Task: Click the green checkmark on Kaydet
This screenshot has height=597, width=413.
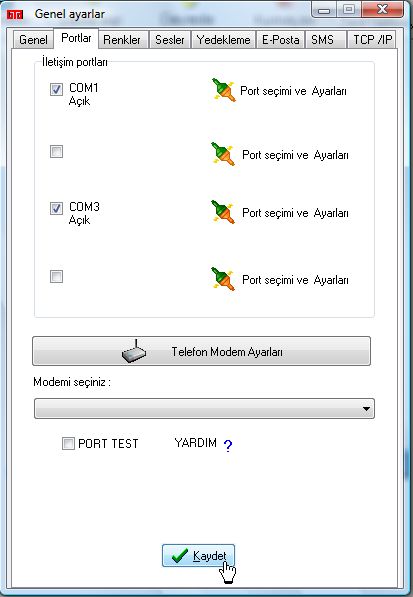Action: point(180,556)
